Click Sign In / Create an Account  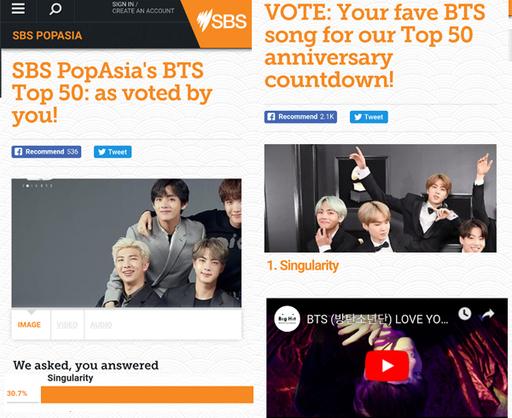coord(143,8)
